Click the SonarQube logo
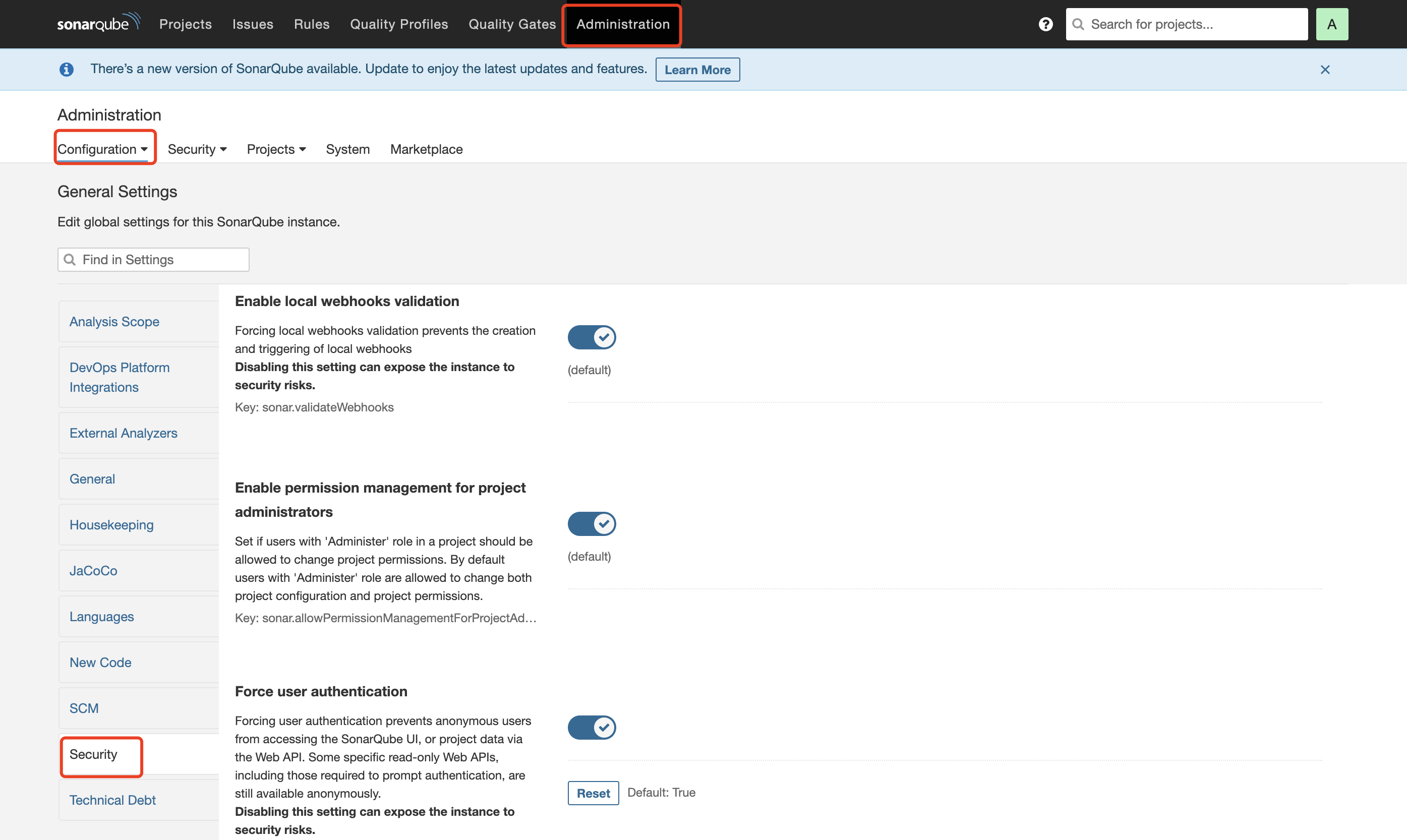Screen dimensions: 1407x840 [x=98, y=24]
